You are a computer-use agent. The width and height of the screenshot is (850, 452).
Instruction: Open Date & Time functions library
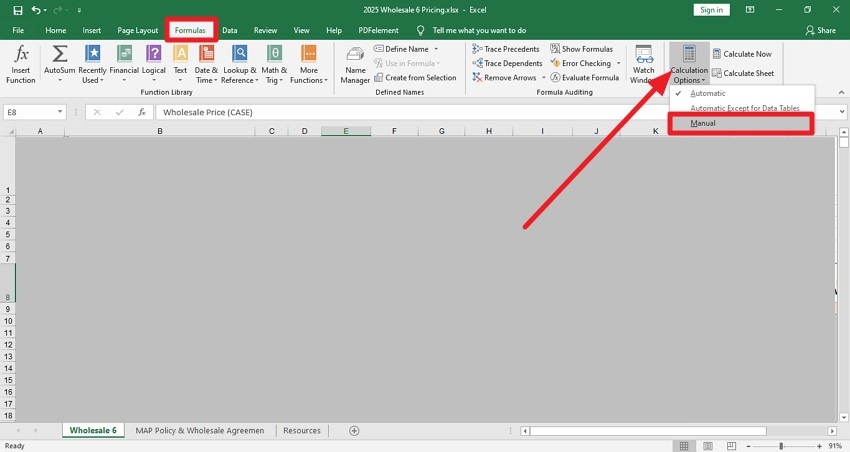[206, 64]
